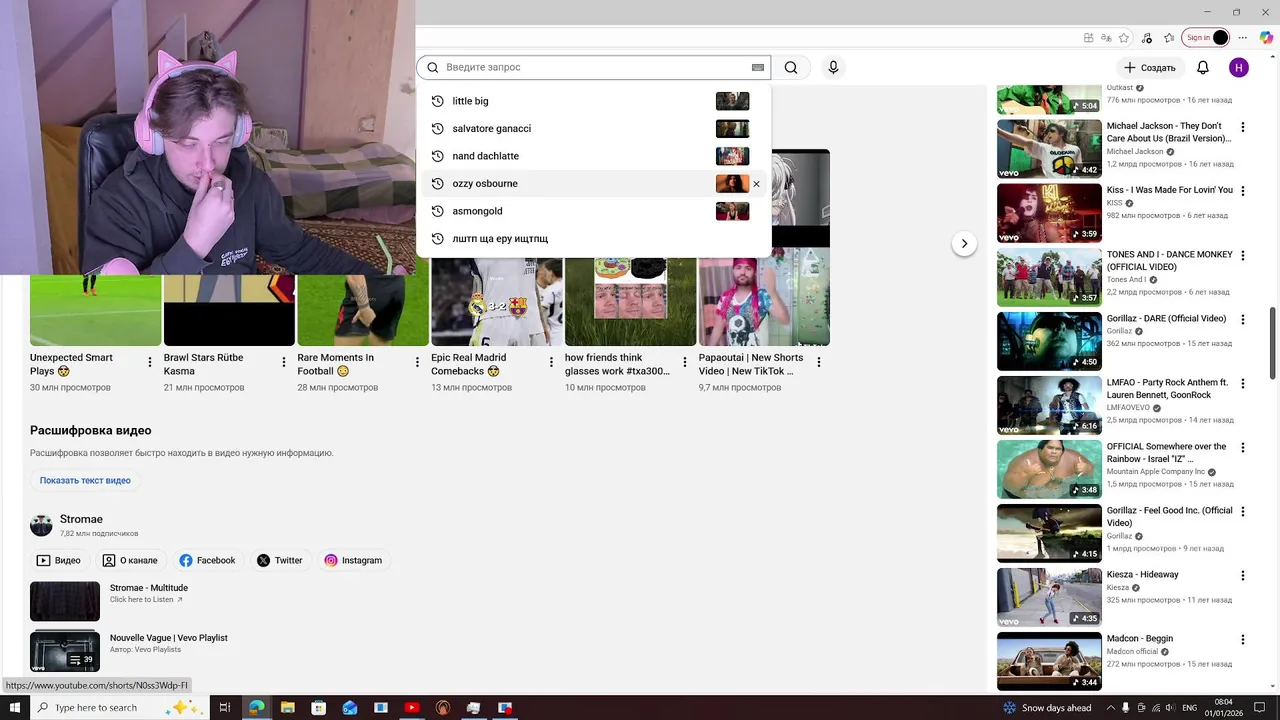The height and width of the screenshot is (720, 1280).
Task: Open Stromae's Instagram link
Action: point(353,560)
